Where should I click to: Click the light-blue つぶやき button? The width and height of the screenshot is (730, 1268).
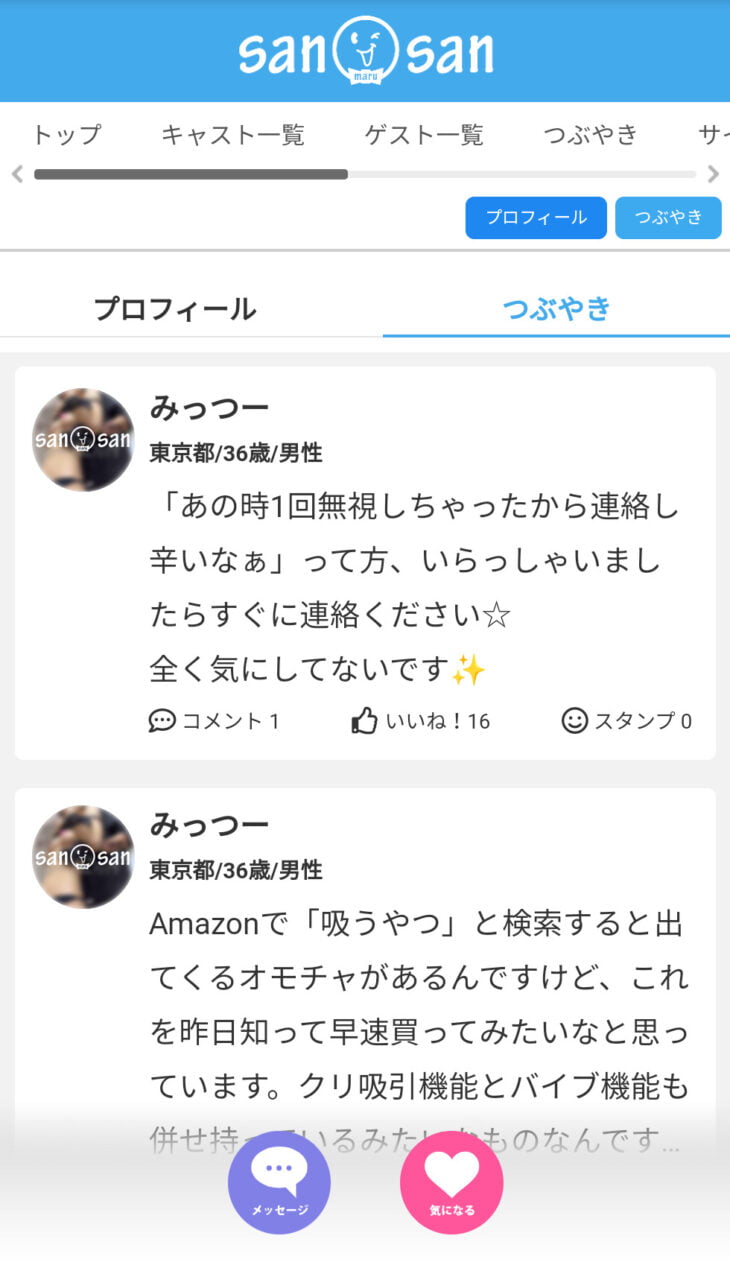(668, 217)
